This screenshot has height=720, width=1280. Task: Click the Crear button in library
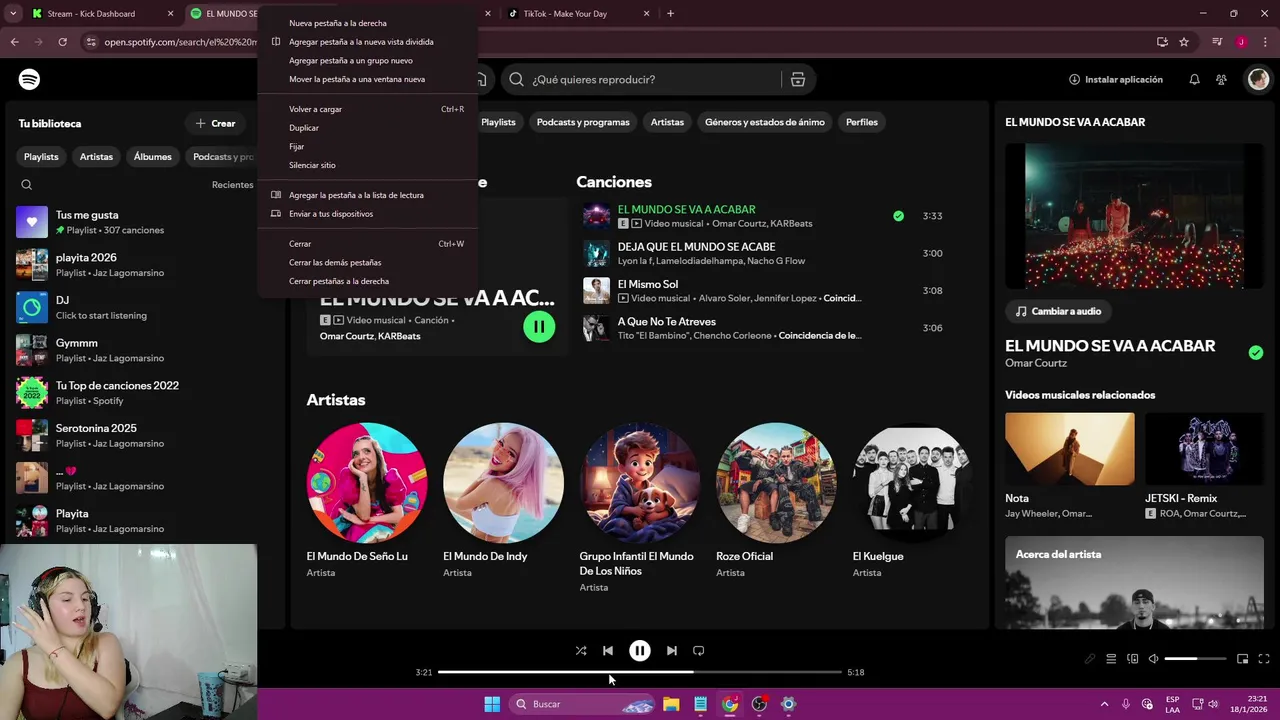[x=215, y=123]
